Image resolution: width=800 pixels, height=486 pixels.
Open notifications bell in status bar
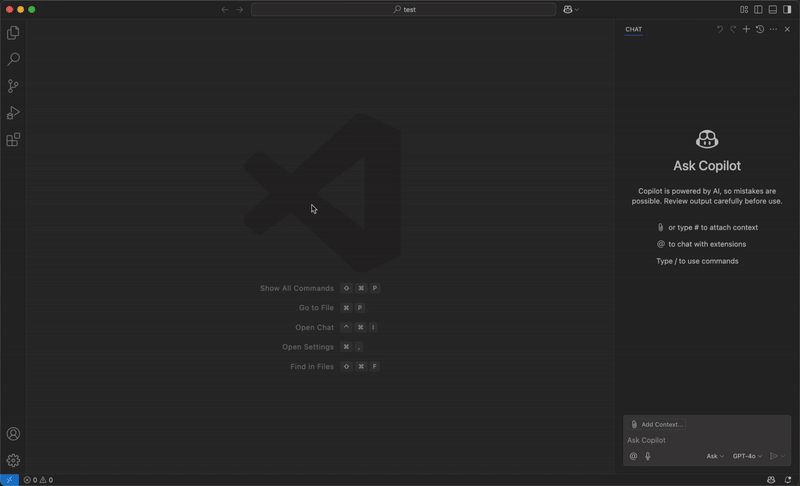tap(788, 480)
